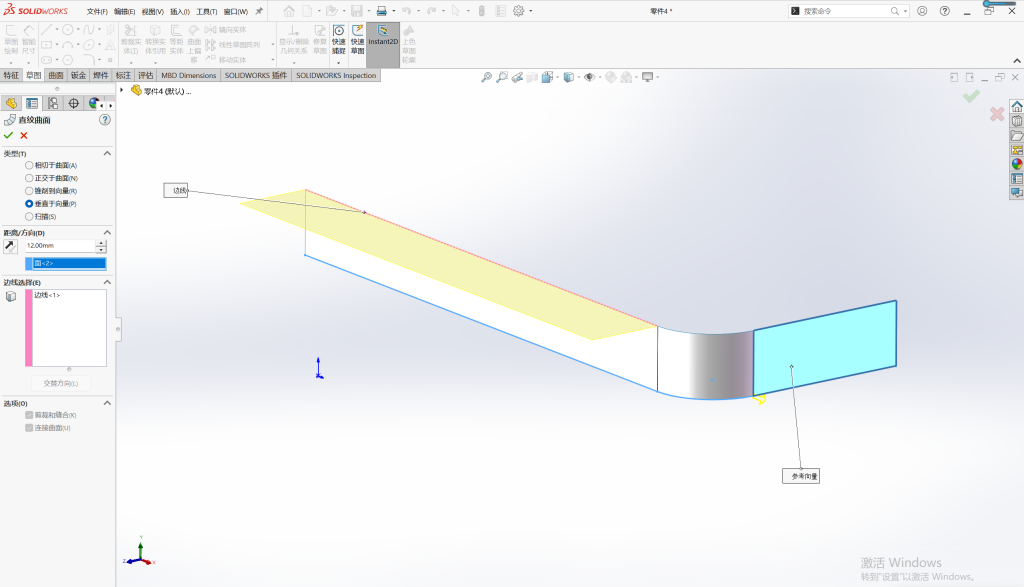
Task: Open the DimXpertManager crosshair tab
Action: [x=74, y=103]
